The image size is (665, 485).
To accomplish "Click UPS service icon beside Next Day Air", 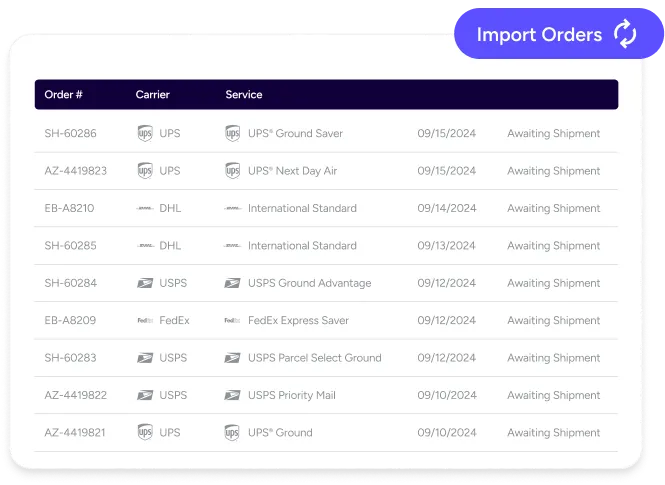I will [x=233, y=171].
